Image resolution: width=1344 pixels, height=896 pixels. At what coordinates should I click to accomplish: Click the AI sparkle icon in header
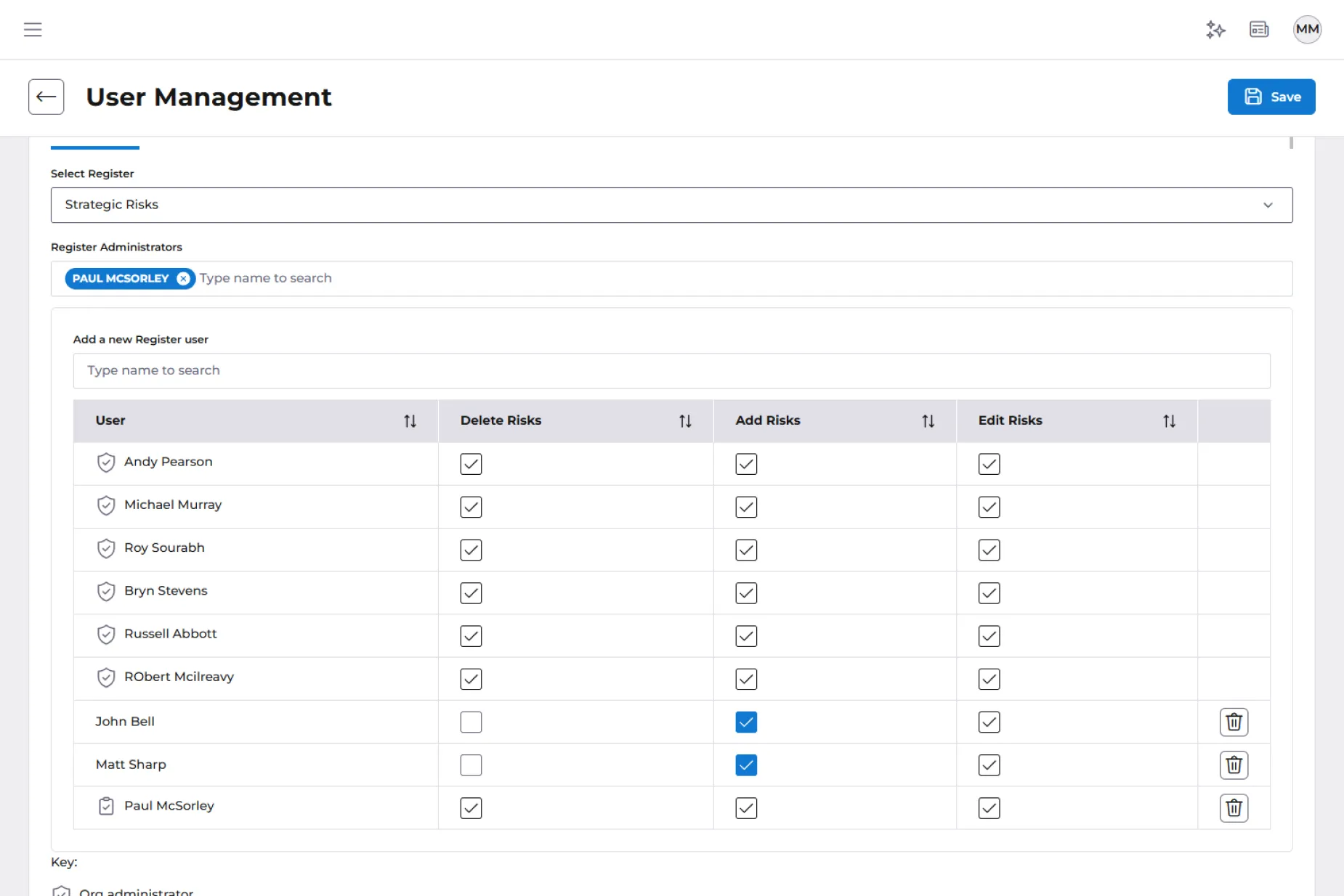coord(1215,30)
